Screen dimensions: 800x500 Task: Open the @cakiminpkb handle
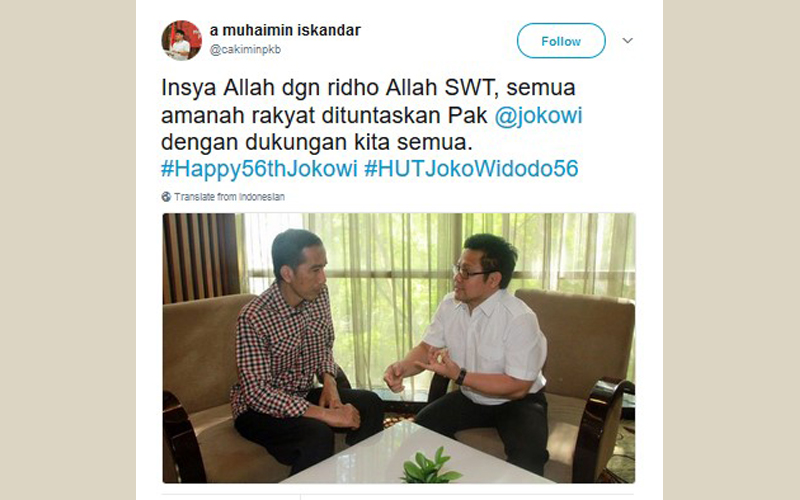(x=245, y=49)
